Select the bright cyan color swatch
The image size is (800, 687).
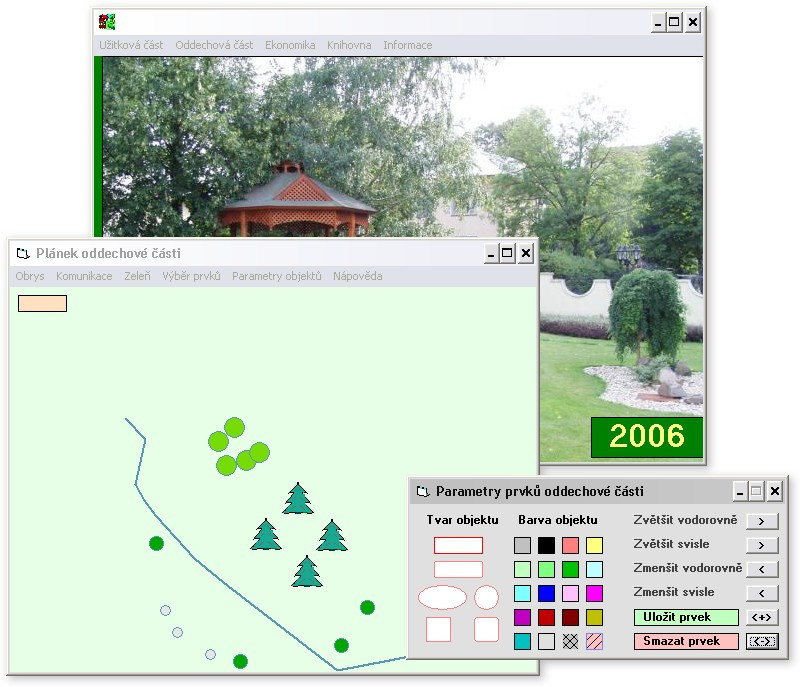(522, 593)
